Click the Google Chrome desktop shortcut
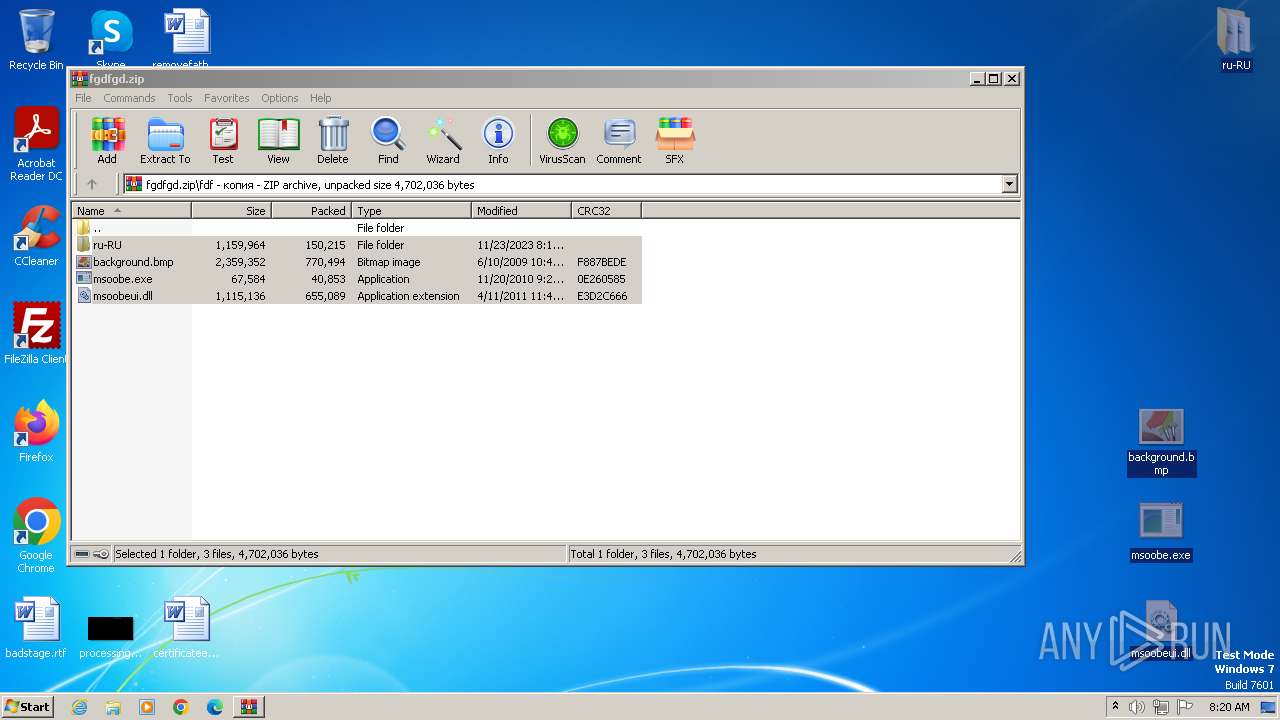The height and width of the screenshot is (720, 1280). click(36, 536)
